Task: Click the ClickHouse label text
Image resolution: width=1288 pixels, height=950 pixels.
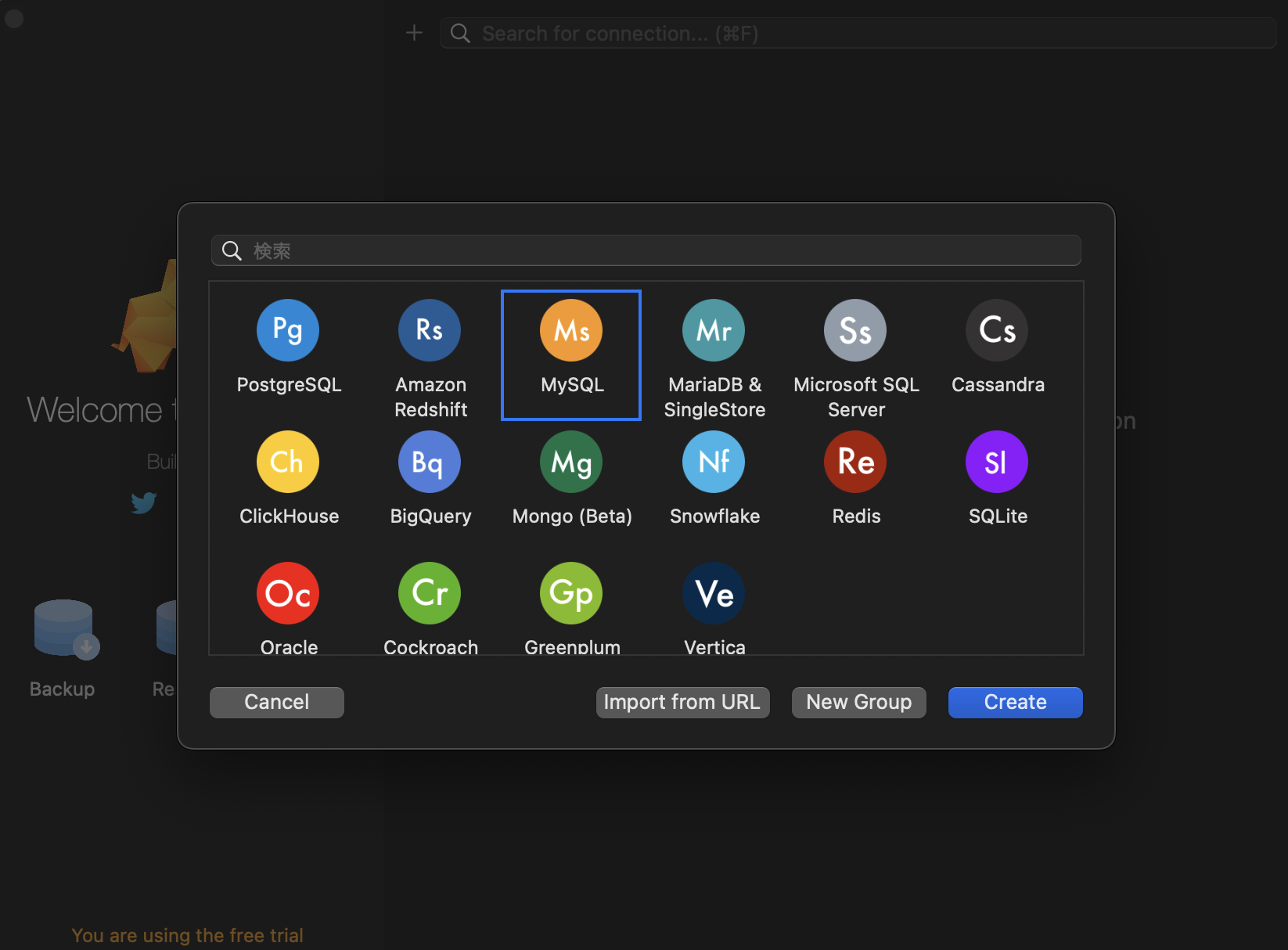Action: point(289,516)
